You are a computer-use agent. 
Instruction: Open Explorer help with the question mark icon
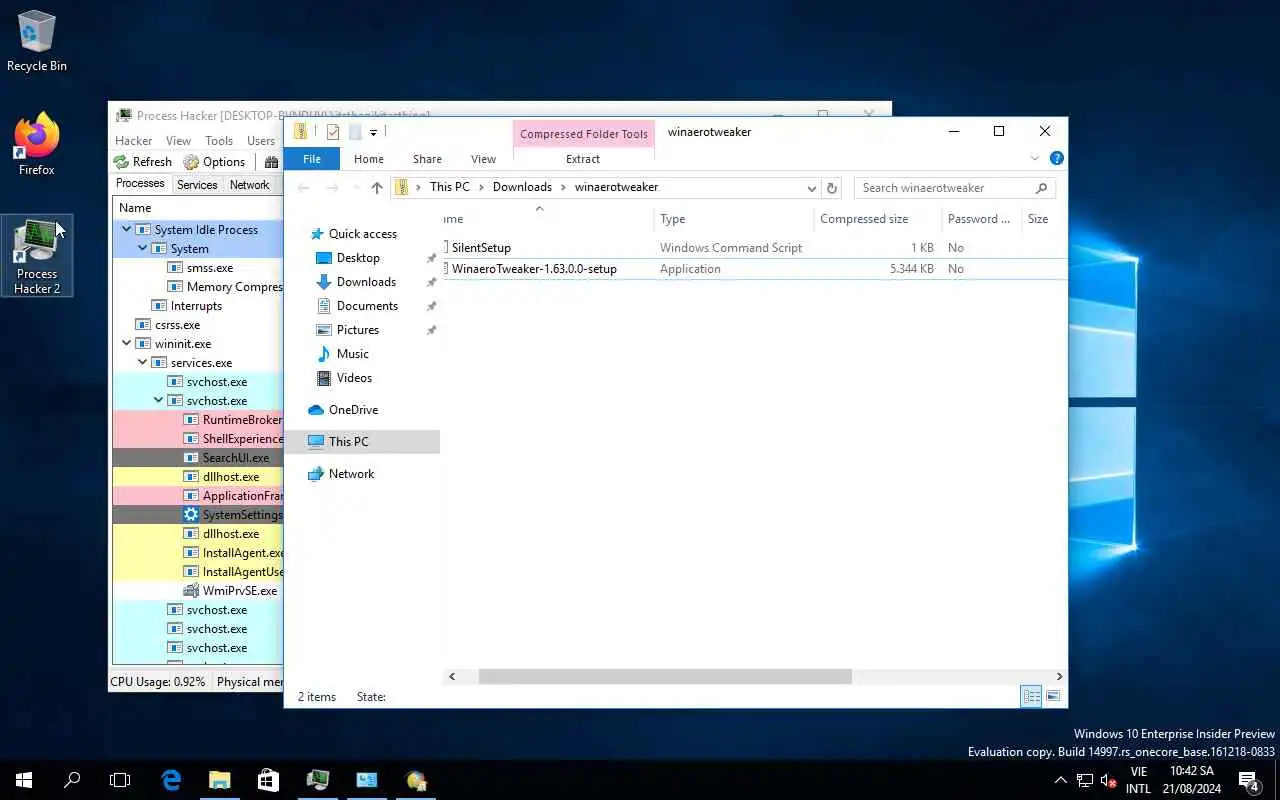pos(1057,158)
